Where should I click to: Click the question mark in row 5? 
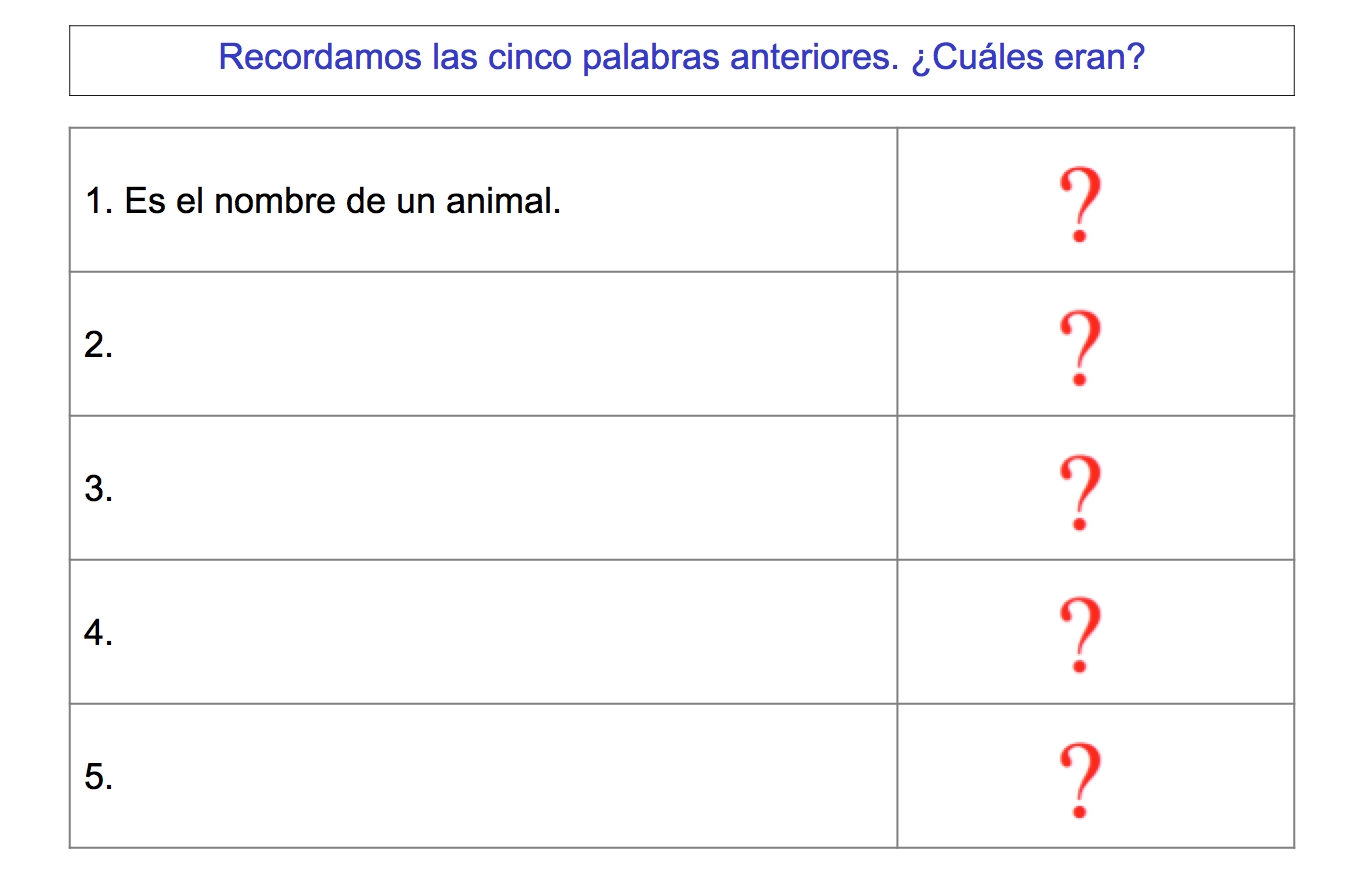[1080, 780]
